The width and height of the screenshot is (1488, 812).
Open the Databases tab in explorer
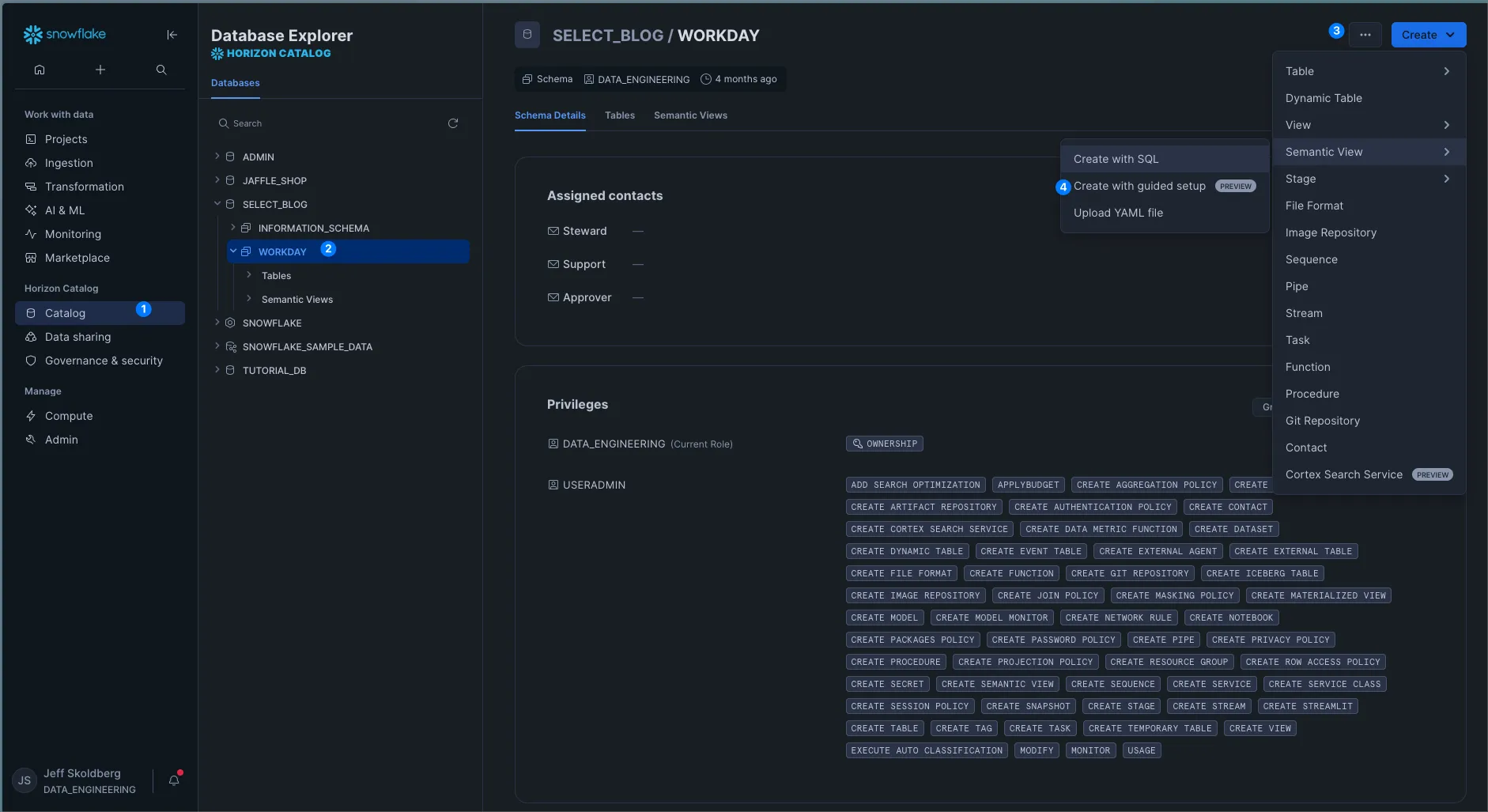click(x=236, y=83)
